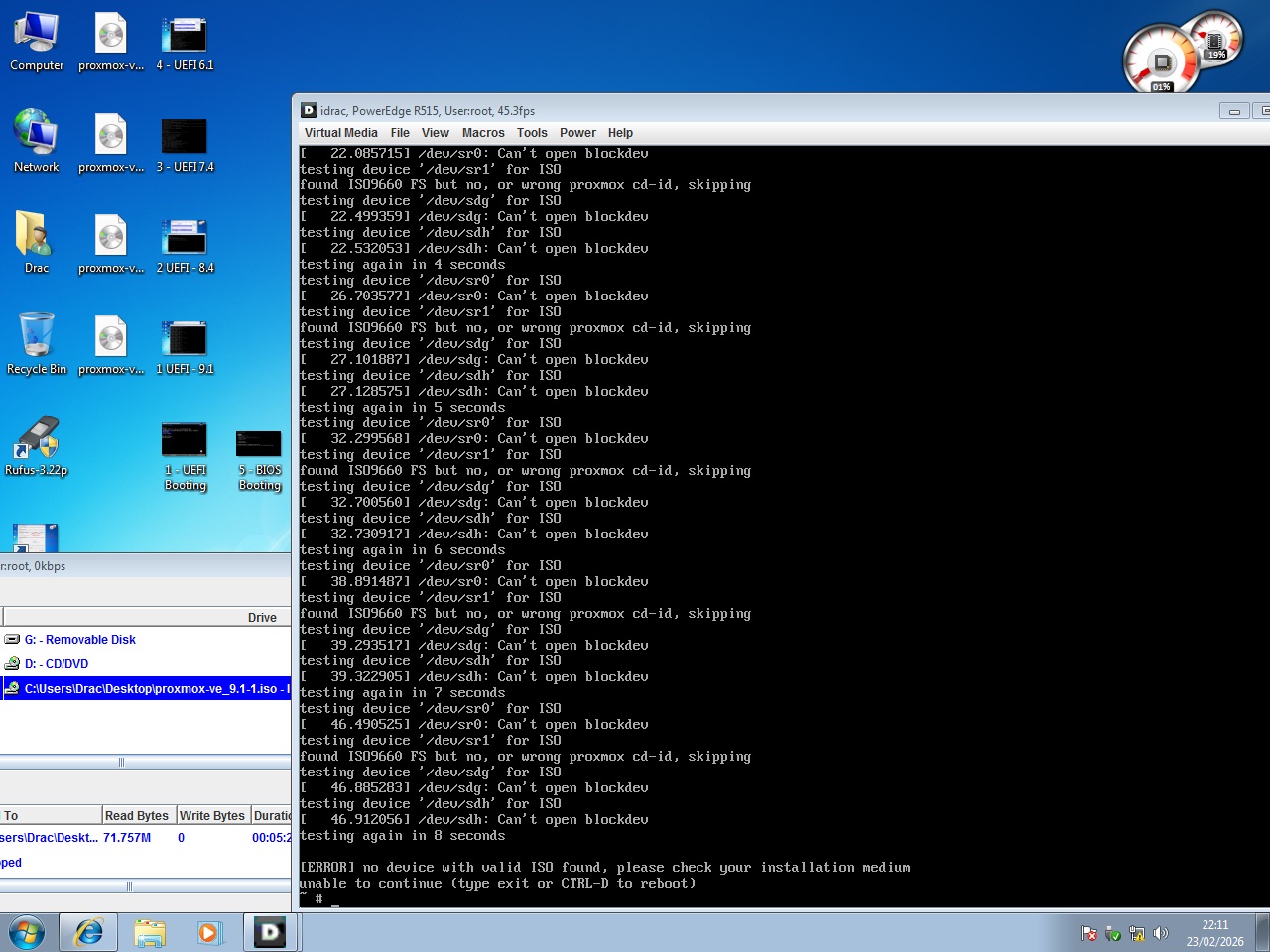This screenshot has width=1270, height=952.
Task: Launch Internet Explorer from the taskbar
Action: [x=88, y=932]
